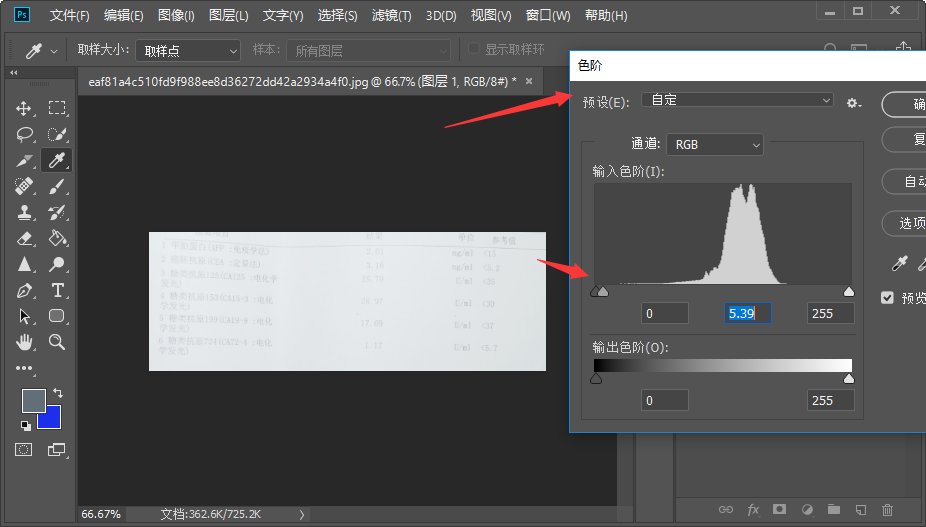Select the Zoom magnifier tool
The width and height of the screenshot is (926, 527).
(57, 342)
